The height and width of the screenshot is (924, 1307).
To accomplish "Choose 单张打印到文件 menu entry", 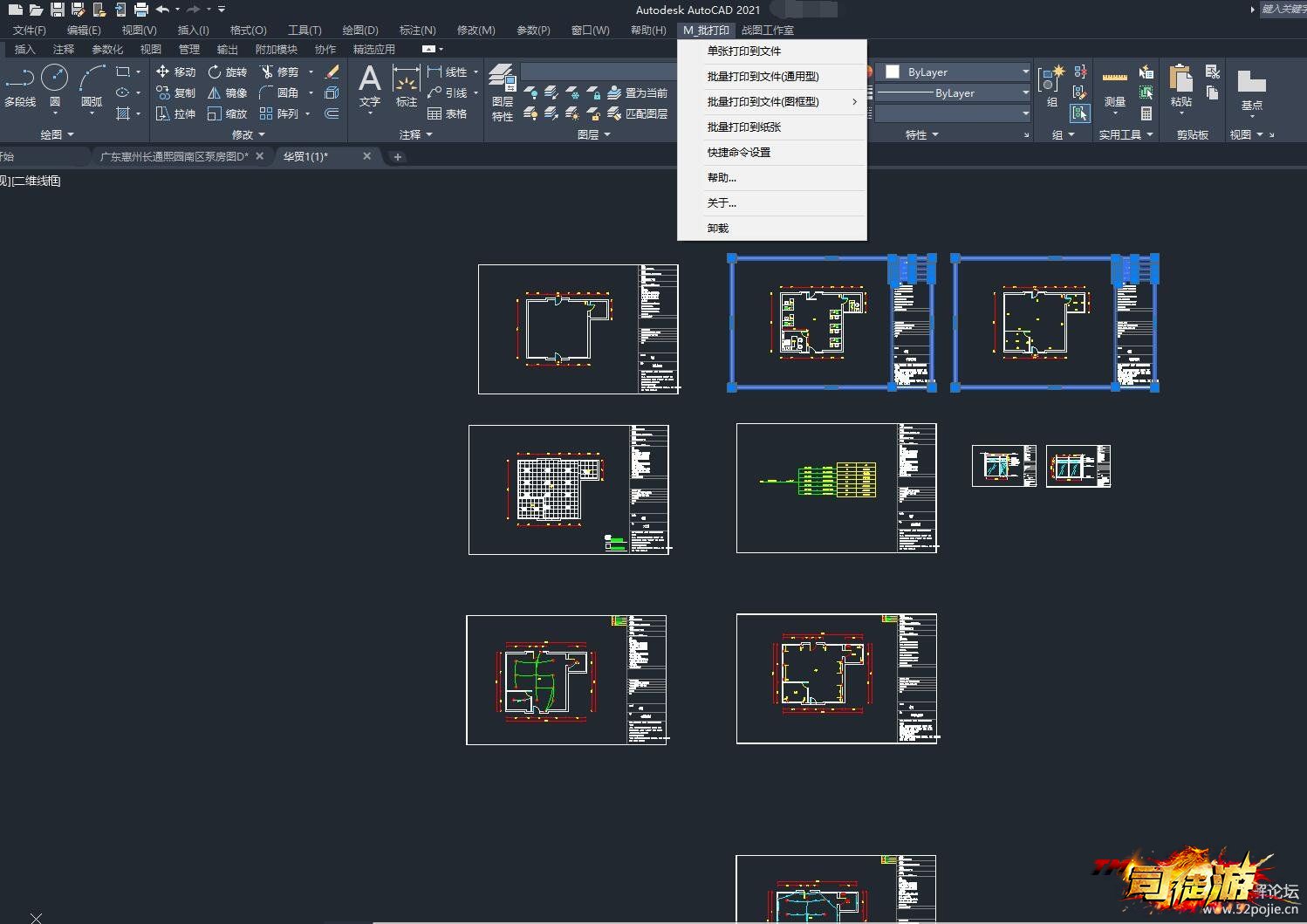I will (772, 51).
